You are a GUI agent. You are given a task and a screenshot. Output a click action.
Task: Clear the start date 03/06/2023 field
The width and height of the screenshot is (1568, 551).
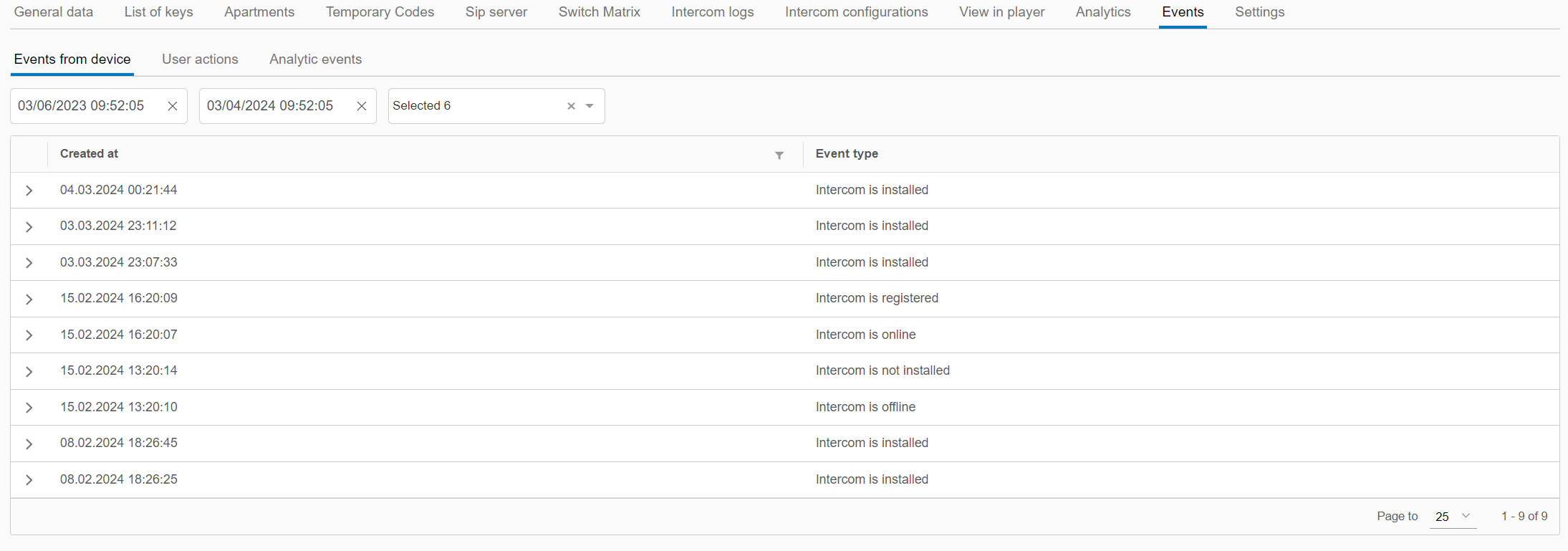click(x=173, y=106)
